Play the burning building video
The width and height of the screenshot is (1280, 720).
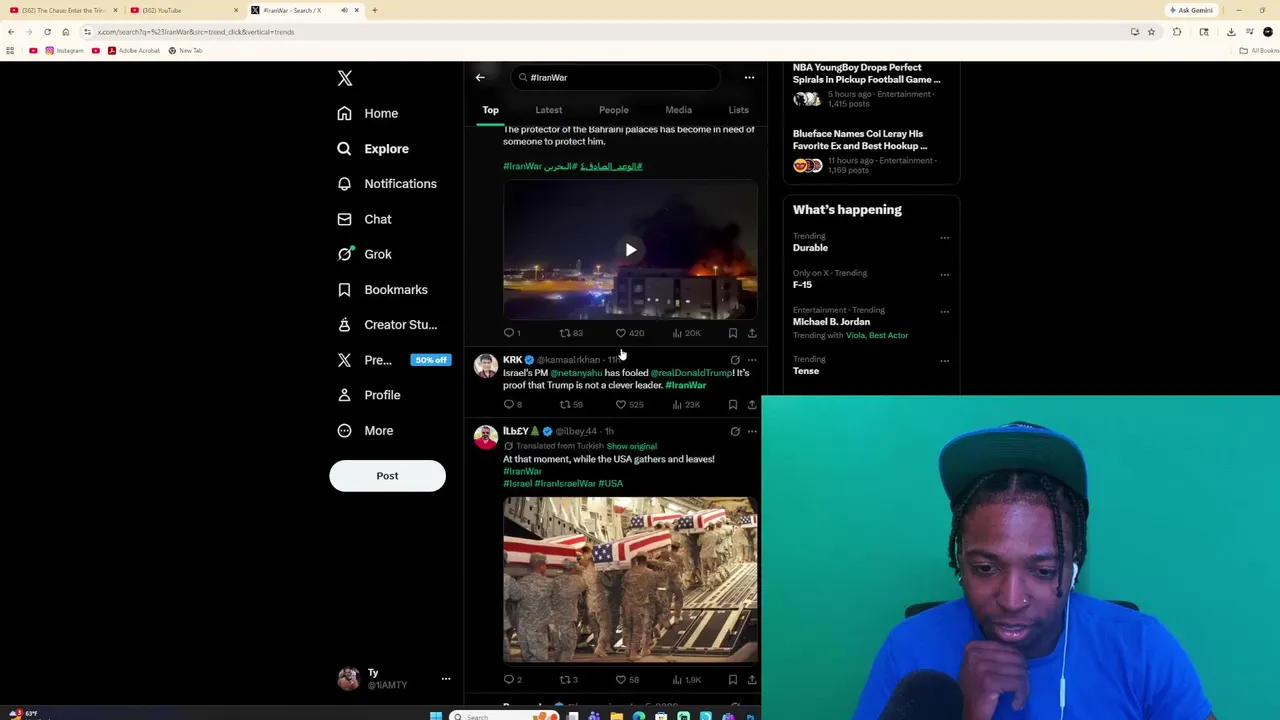630,250
